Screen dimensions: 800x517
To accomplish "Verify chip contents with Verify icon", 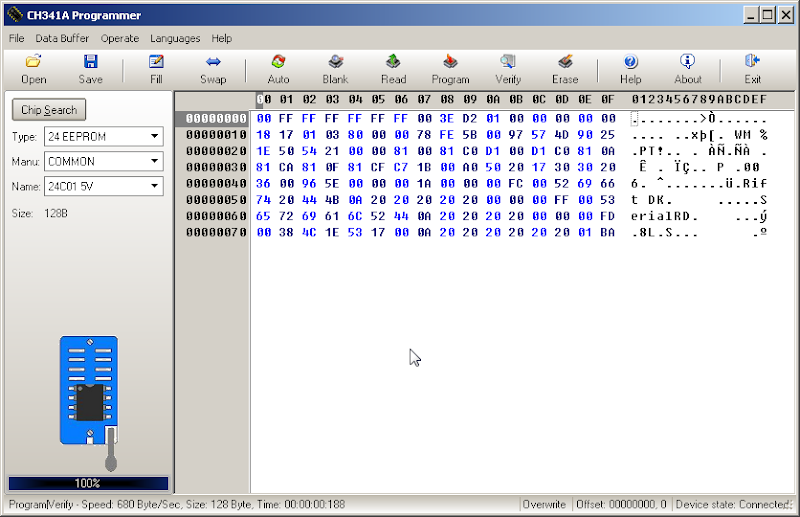I will point(508,69).
